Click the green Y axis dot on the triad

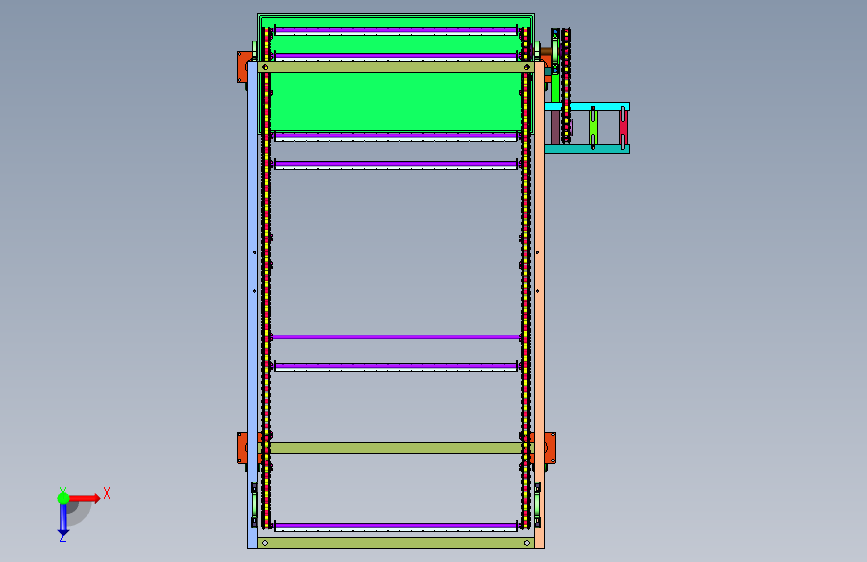pos(63,498)
